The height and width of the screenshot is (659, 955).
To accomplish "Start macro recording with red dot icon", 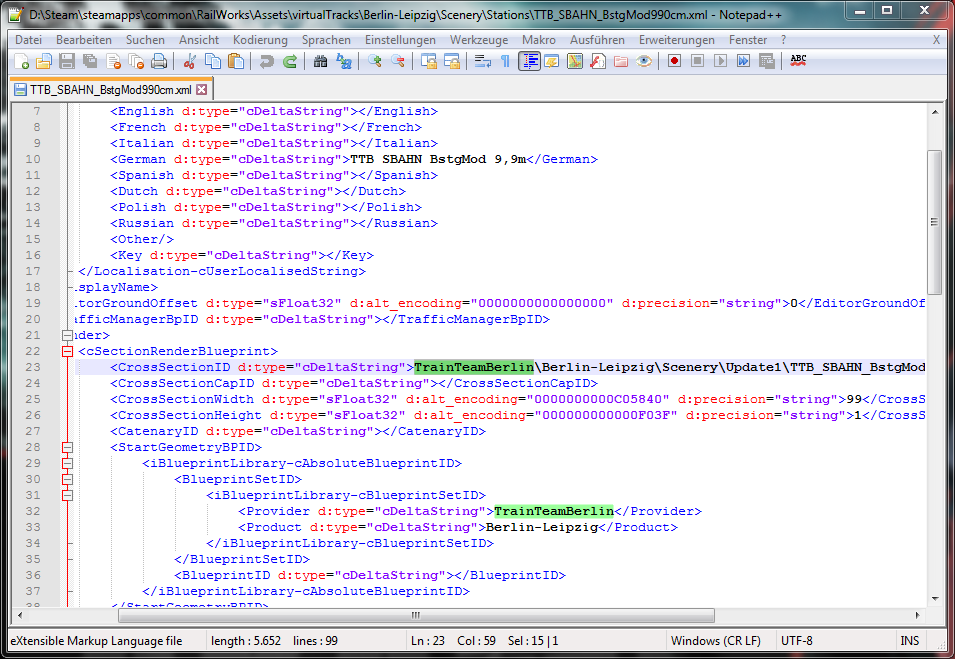I will point(675,62).
